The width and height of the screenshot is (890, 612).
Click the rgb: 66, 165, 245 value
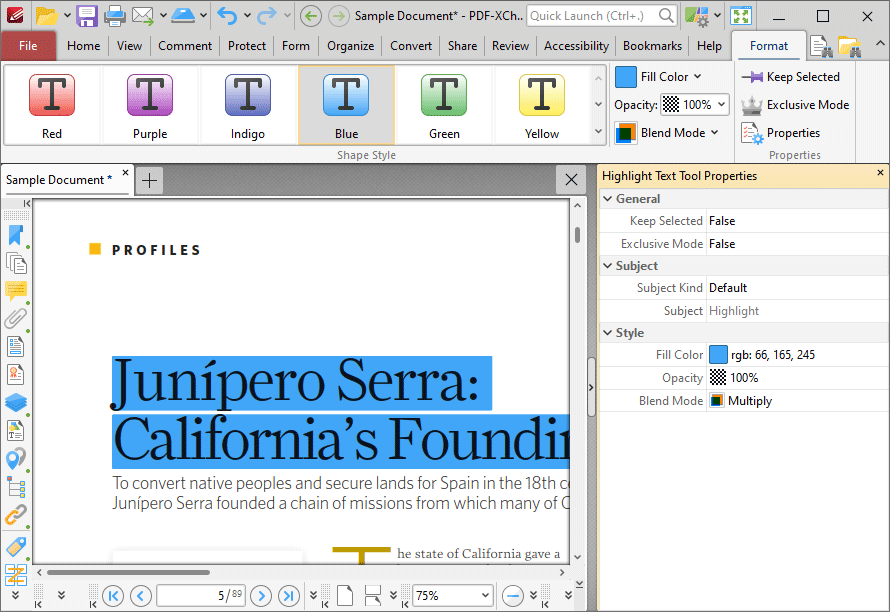pyautogui.click(x=773, y=355)
